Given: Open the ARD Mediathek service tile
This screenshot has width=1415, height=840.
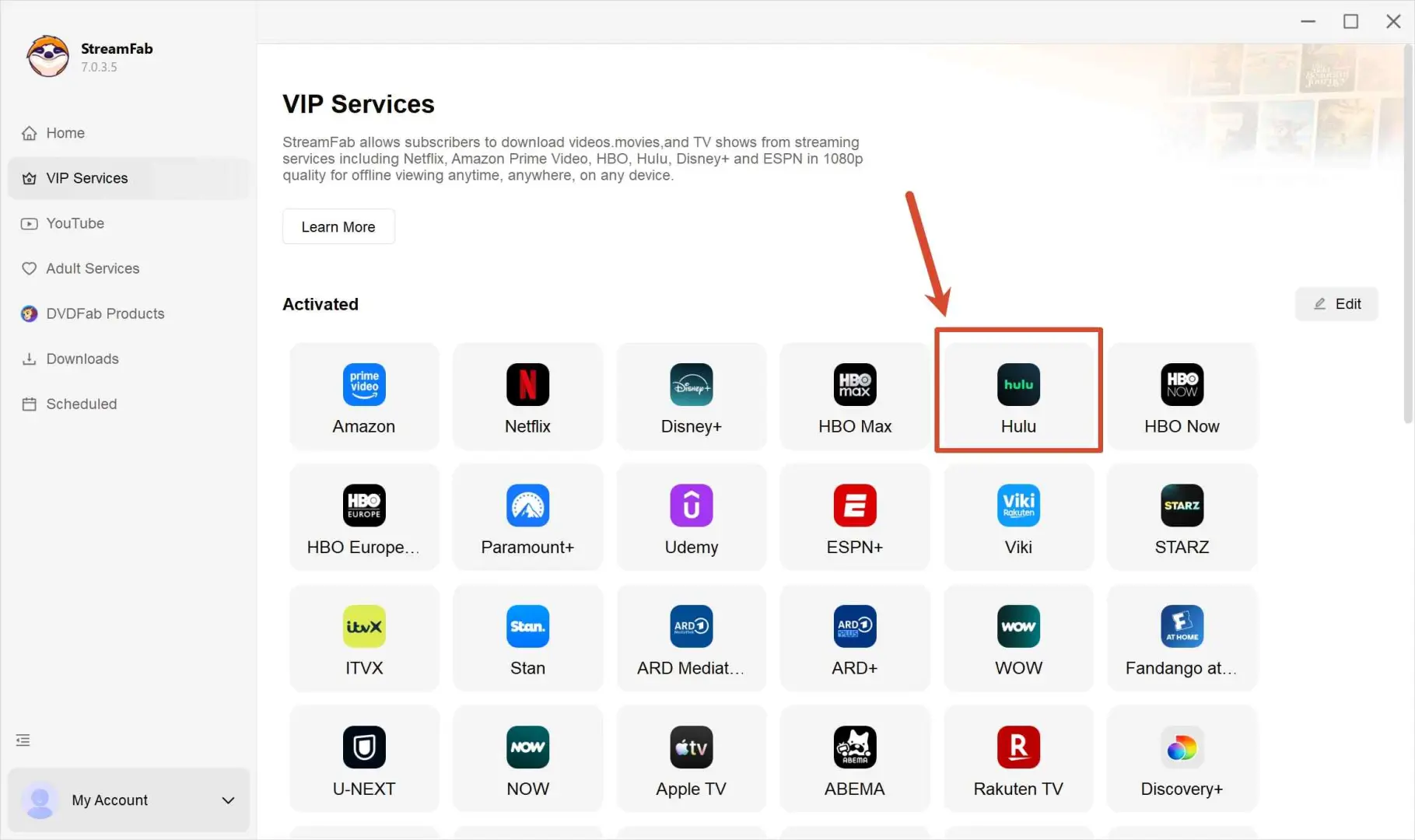Looking at the screenshot, I should [691, 638].
